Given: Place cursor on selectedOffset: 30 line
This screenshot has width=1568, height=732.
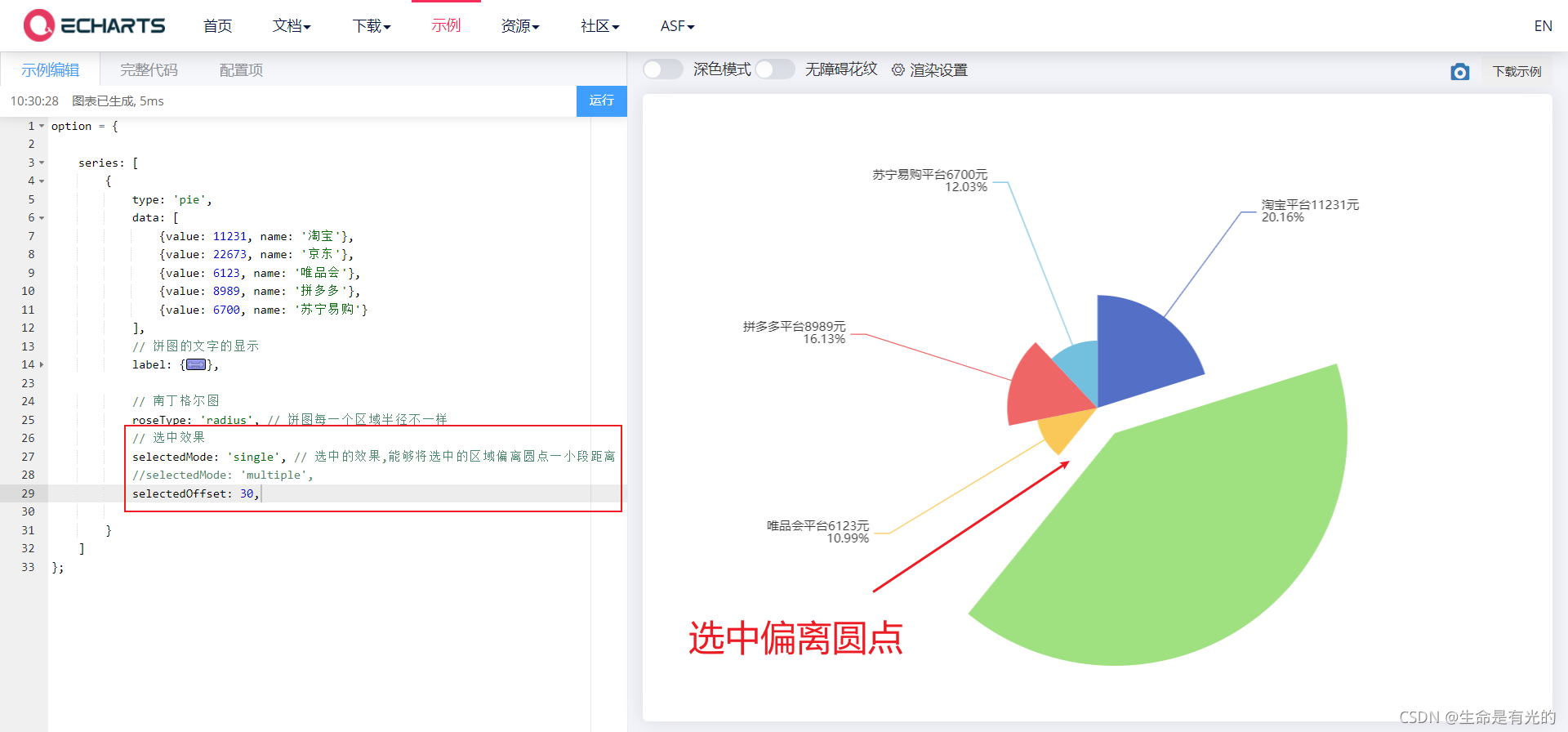Looking at the screenshot, I should [x=195, y=493].
